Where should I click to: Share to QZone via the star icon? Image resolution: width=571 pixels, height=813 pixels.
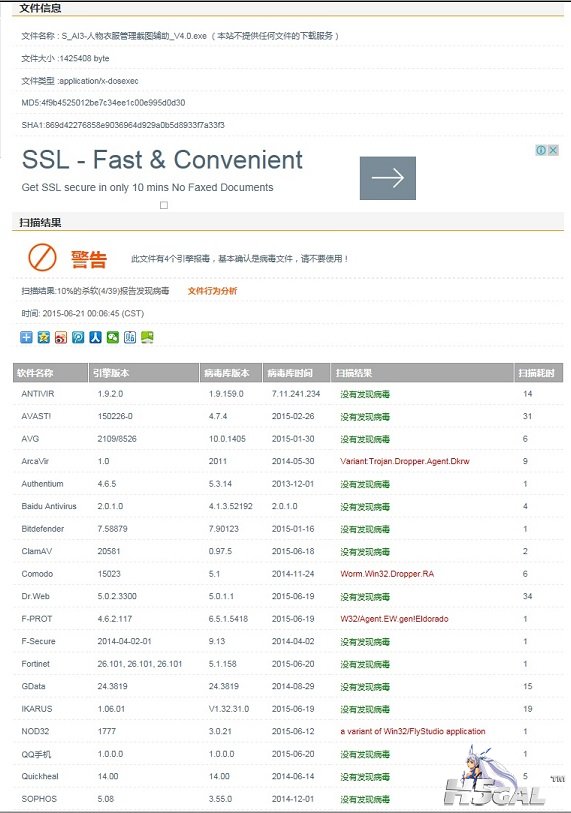[44, 338]
